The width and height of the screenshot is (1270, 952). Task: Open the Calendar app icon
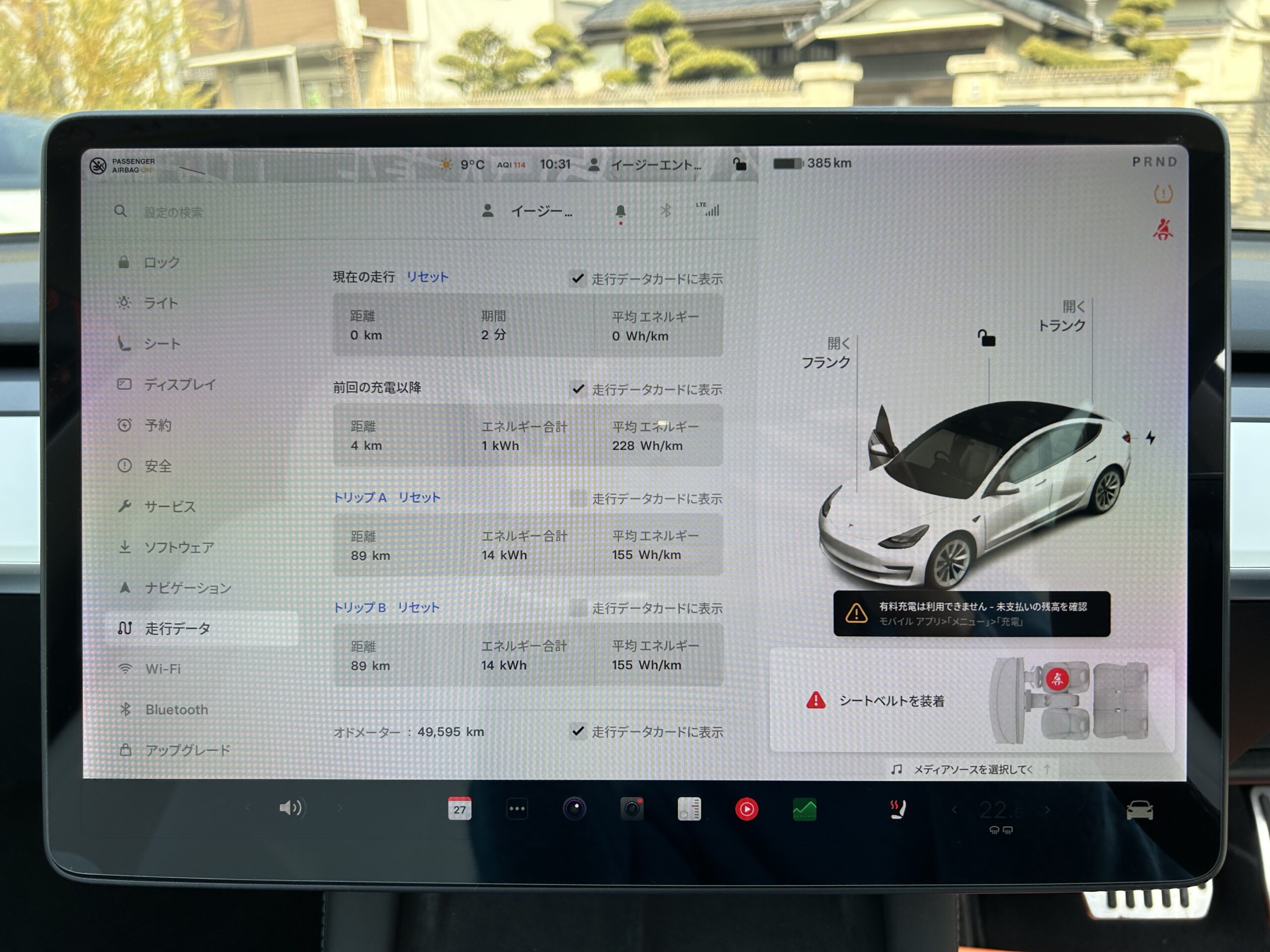459,809
